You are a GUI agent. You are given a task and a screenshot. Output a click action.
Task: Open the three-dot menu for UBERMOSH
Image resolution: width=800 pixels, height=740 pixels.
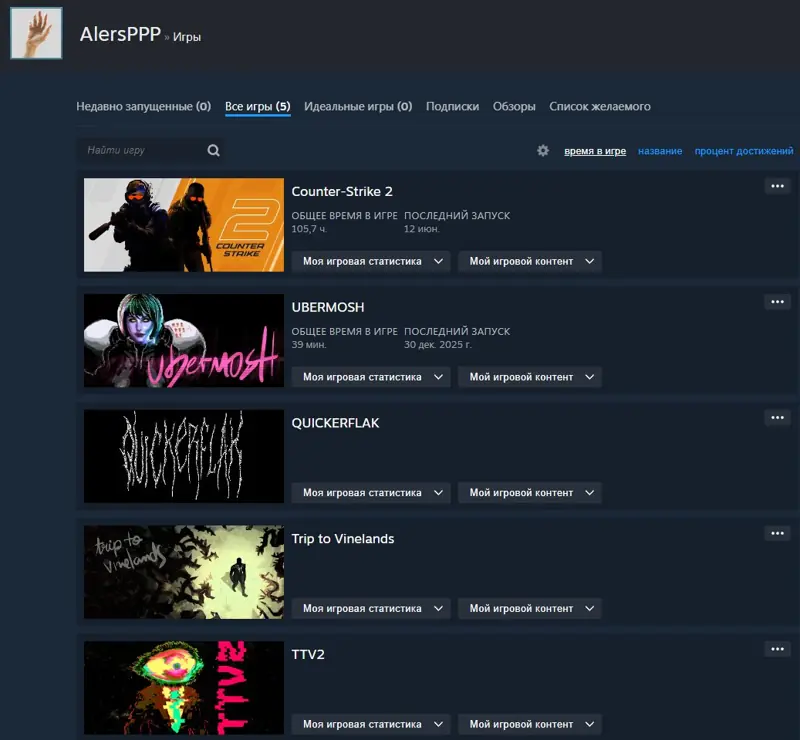point(778,302)
